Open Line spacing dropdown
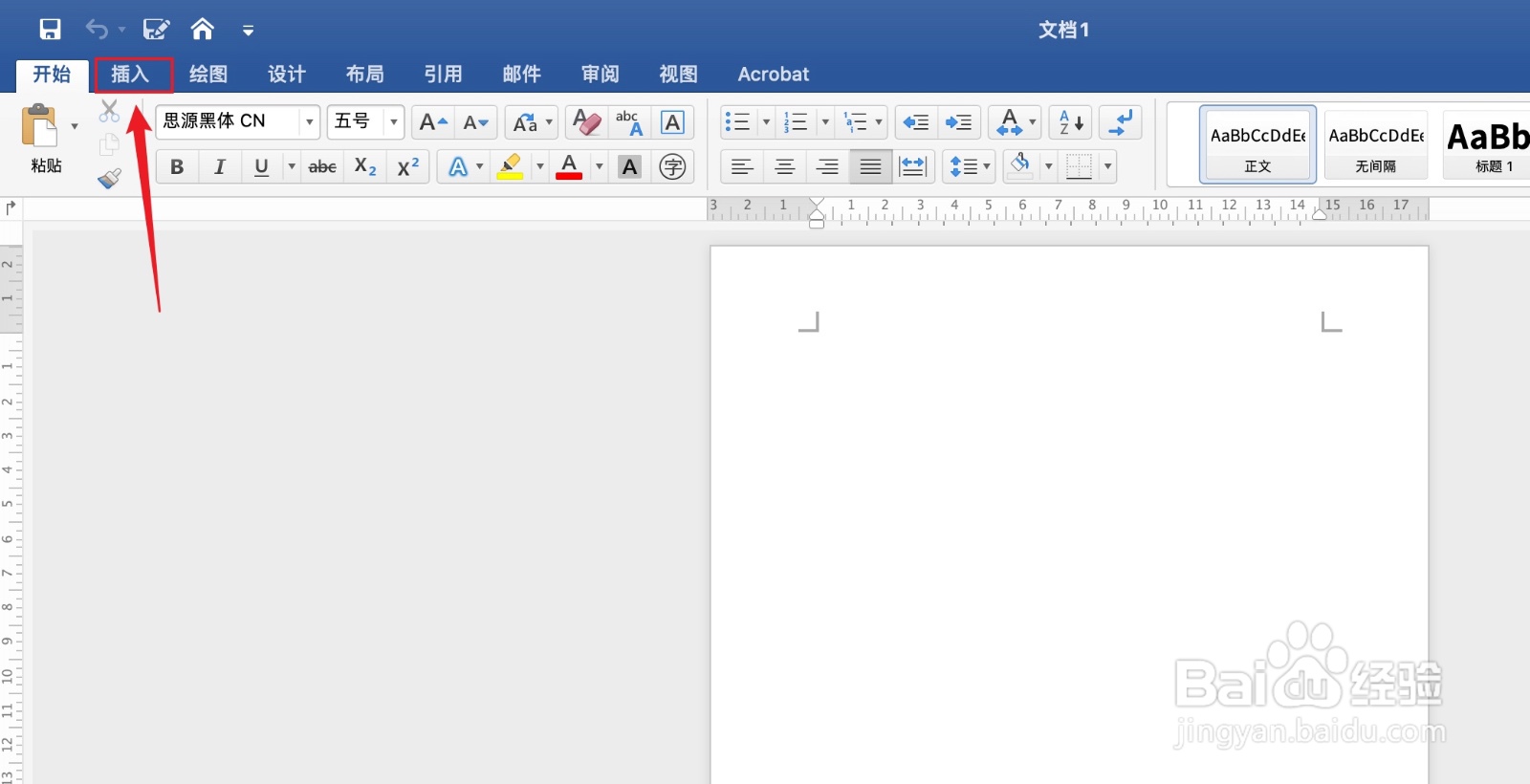The image size is (1530, 784). [x=969, y=166]
